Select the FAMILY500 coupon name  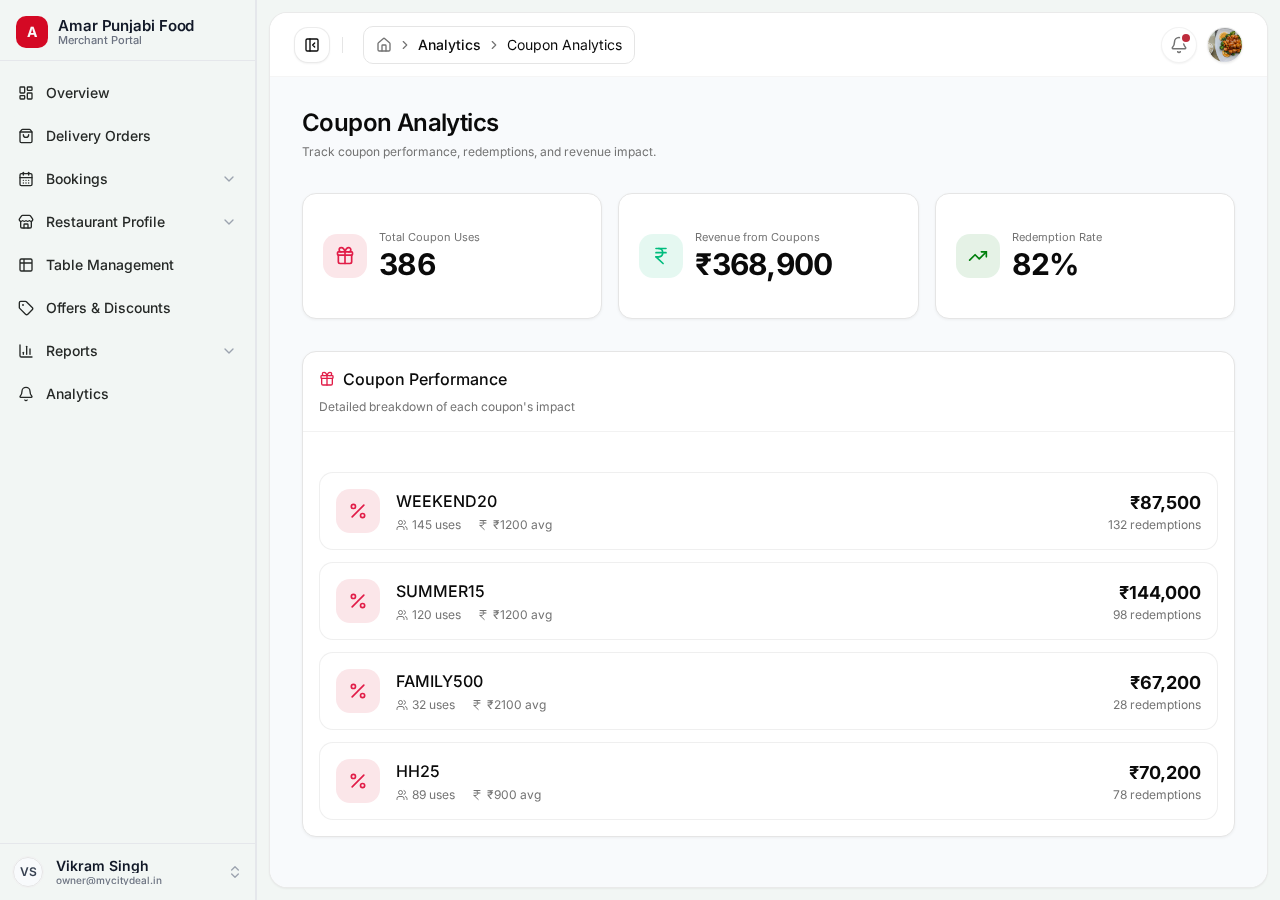439,681
